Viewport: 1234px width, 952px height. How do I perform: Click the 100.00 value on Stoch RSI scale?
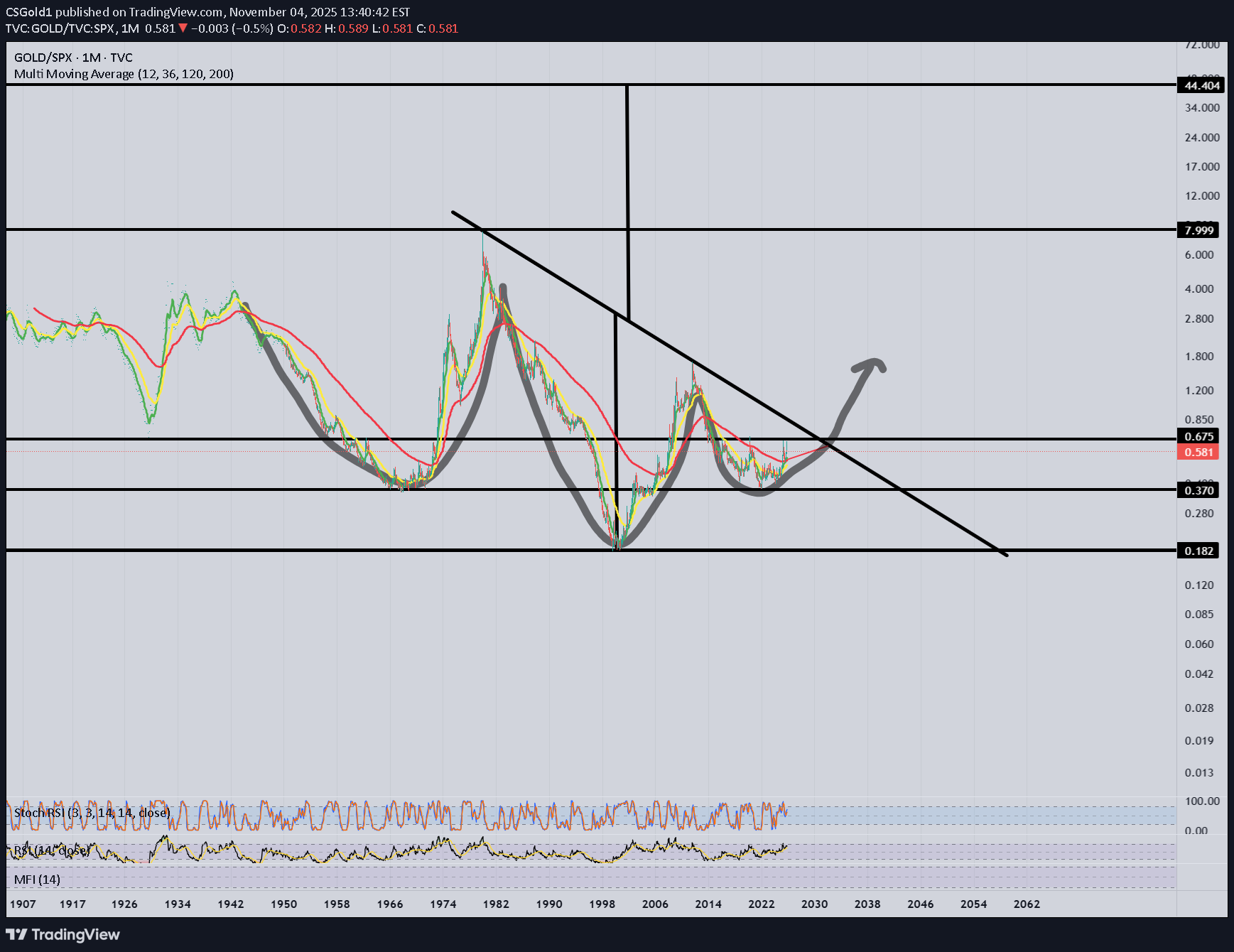coord(1201,801)
